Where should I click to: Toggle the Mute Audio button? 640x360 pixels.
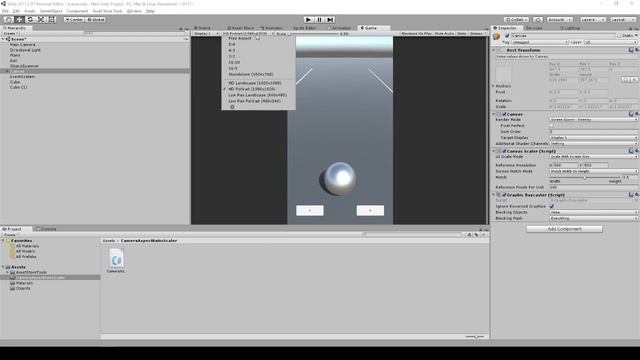tap(444, 33)
